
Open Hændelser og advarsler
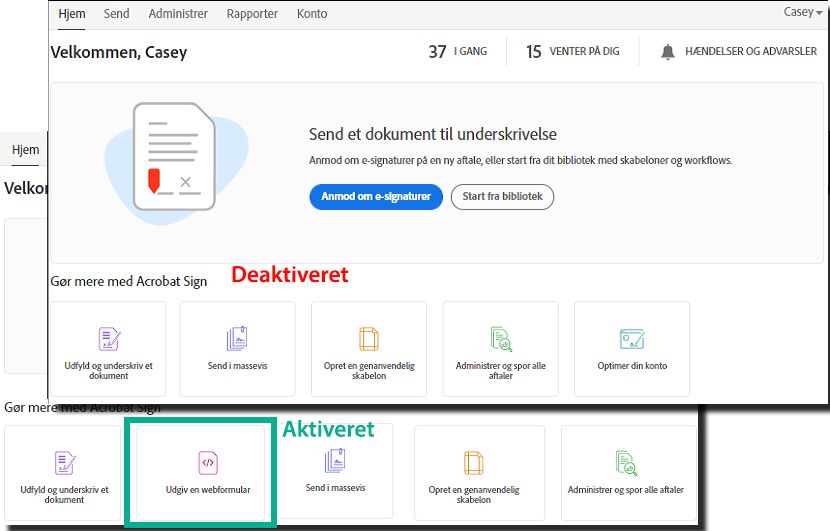(x=751, y=51)
